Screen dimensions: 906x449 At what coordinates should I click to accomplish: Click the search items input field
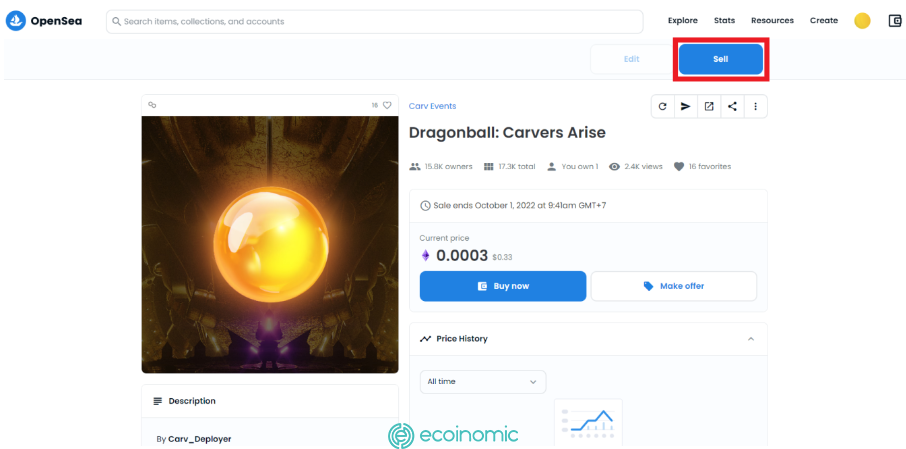[x=374, y=21]
